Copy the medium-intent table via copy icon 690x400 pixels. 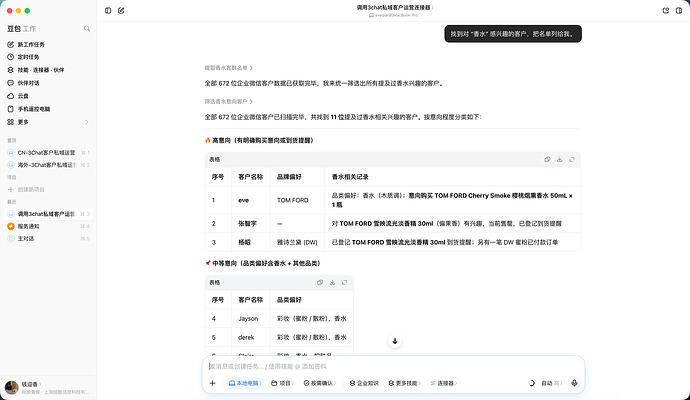tap(320, 283)
